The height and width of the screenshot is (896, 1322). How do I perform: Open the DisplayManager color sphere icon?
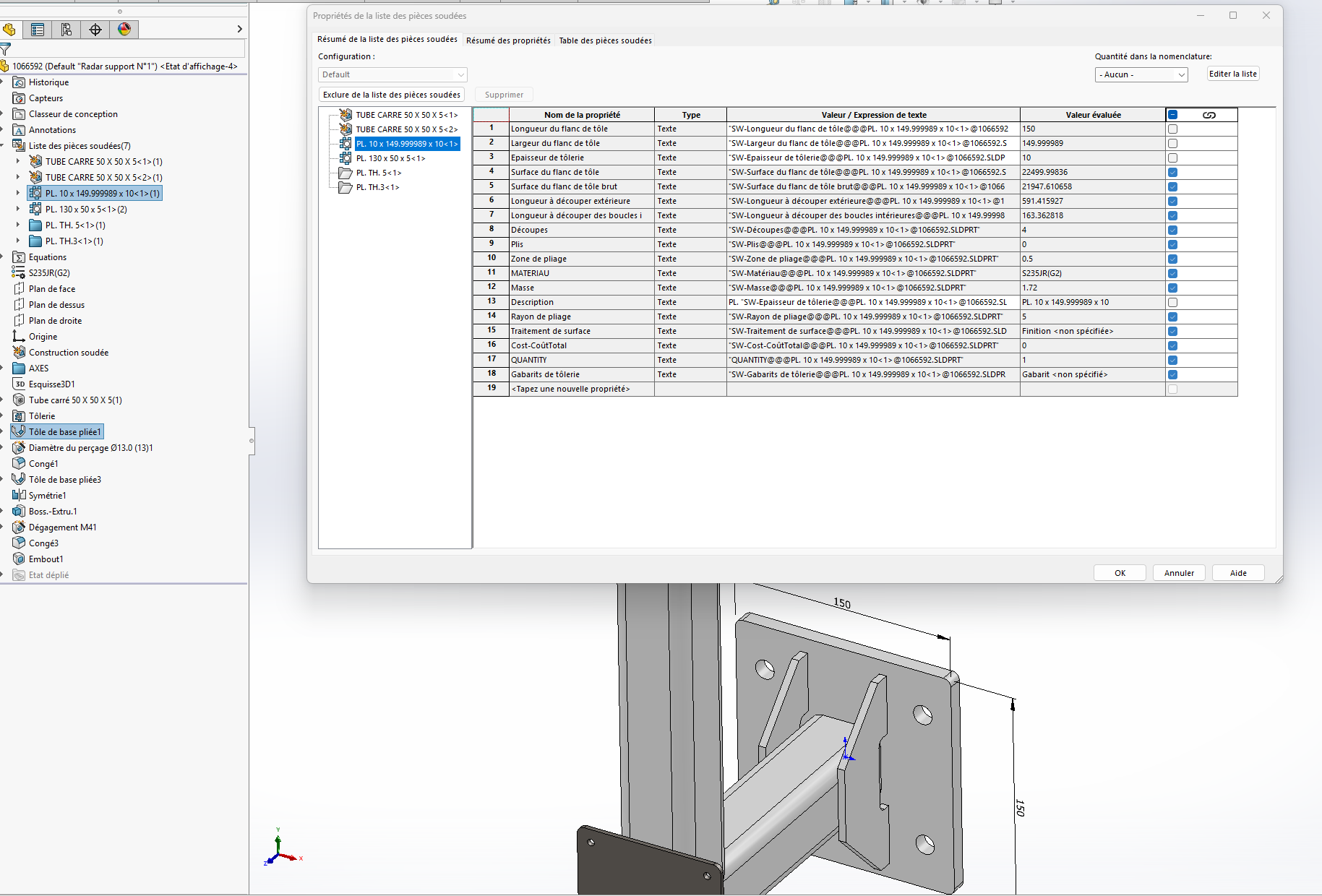124,30
